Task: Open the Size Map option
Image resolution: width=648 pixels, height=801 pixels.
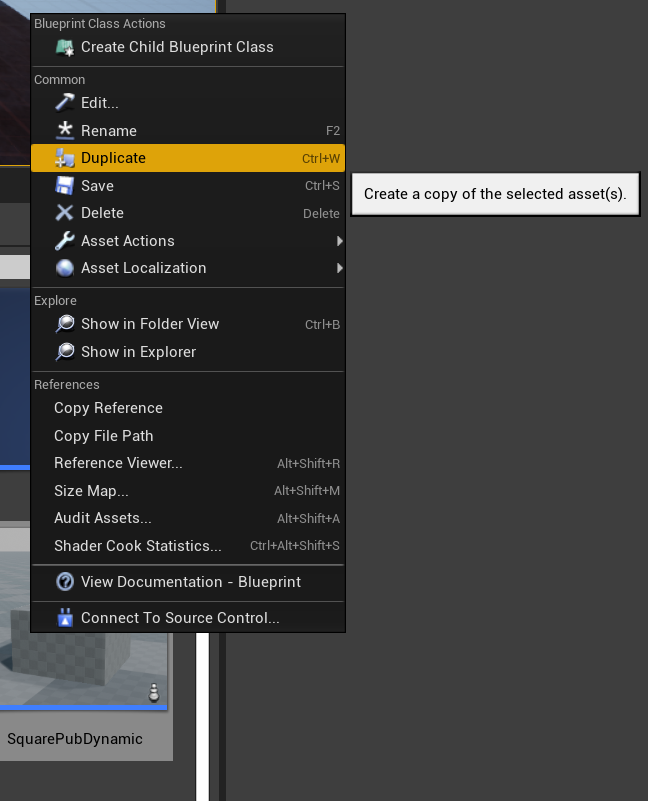Action: (x=188, y=491)
